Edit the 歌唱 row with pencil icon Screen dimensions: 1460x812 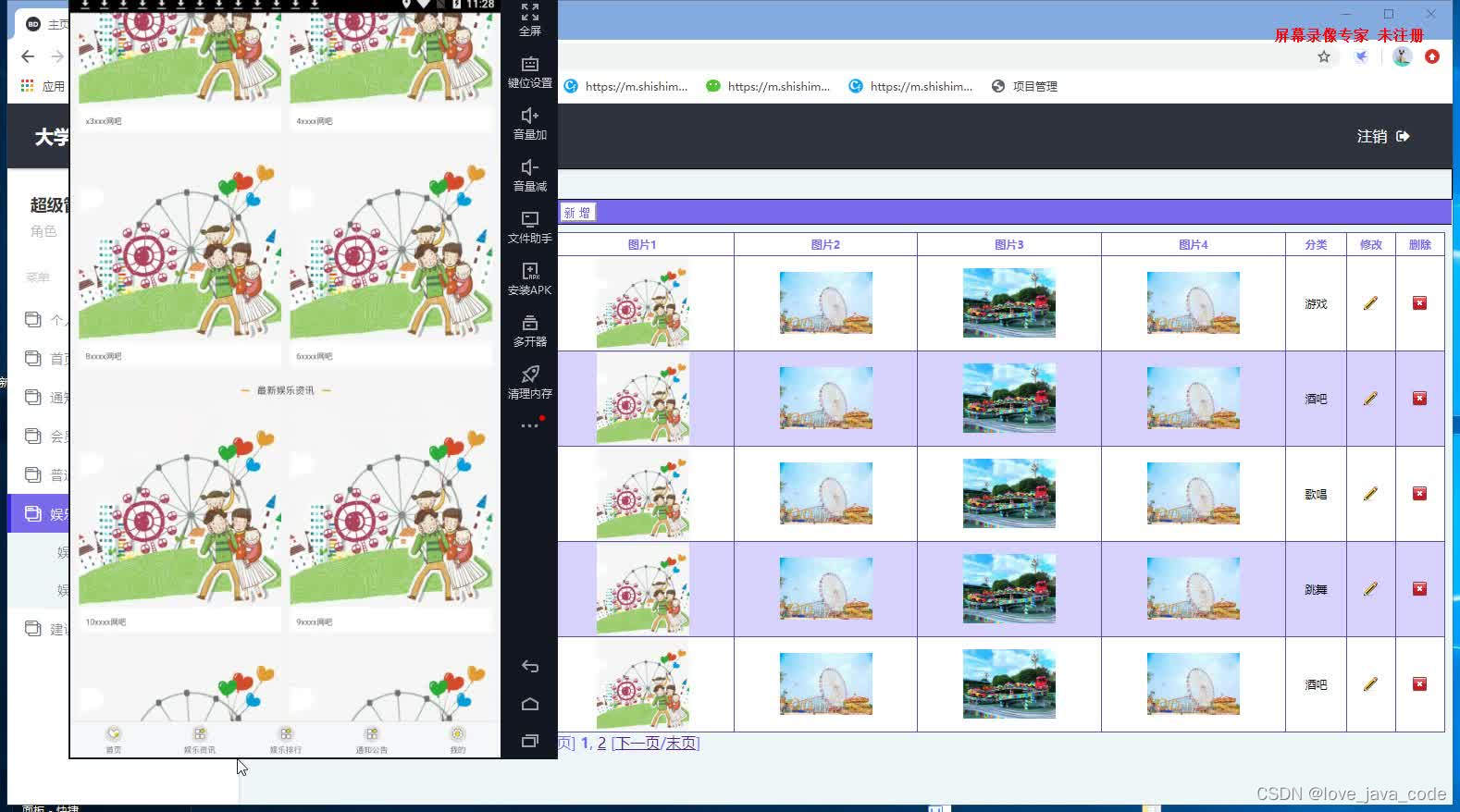(1370, 494)
